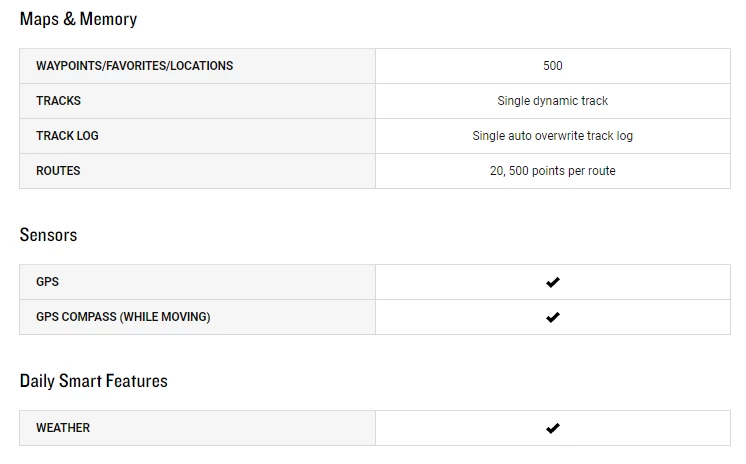
Task: Select the "20, 500 points per route" value
Action: click(553, 171)
